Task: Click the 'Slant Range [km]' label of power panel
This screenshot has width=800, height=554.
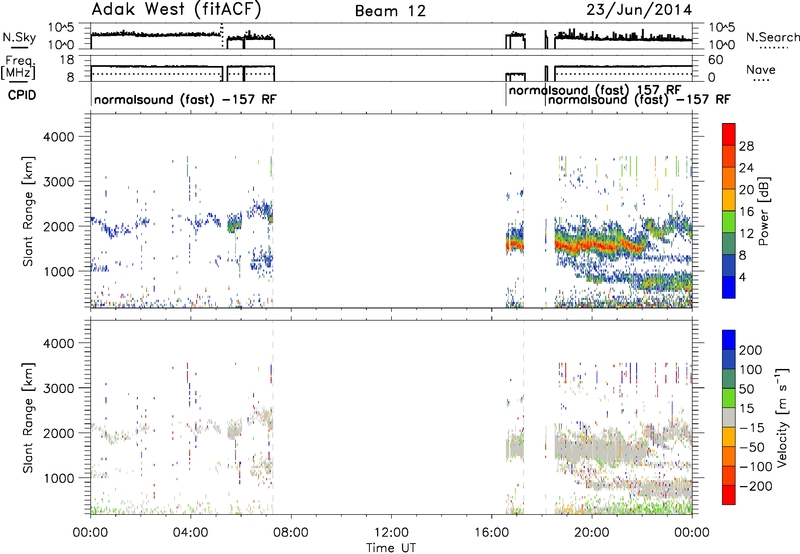Action: (x=28, y=211)
